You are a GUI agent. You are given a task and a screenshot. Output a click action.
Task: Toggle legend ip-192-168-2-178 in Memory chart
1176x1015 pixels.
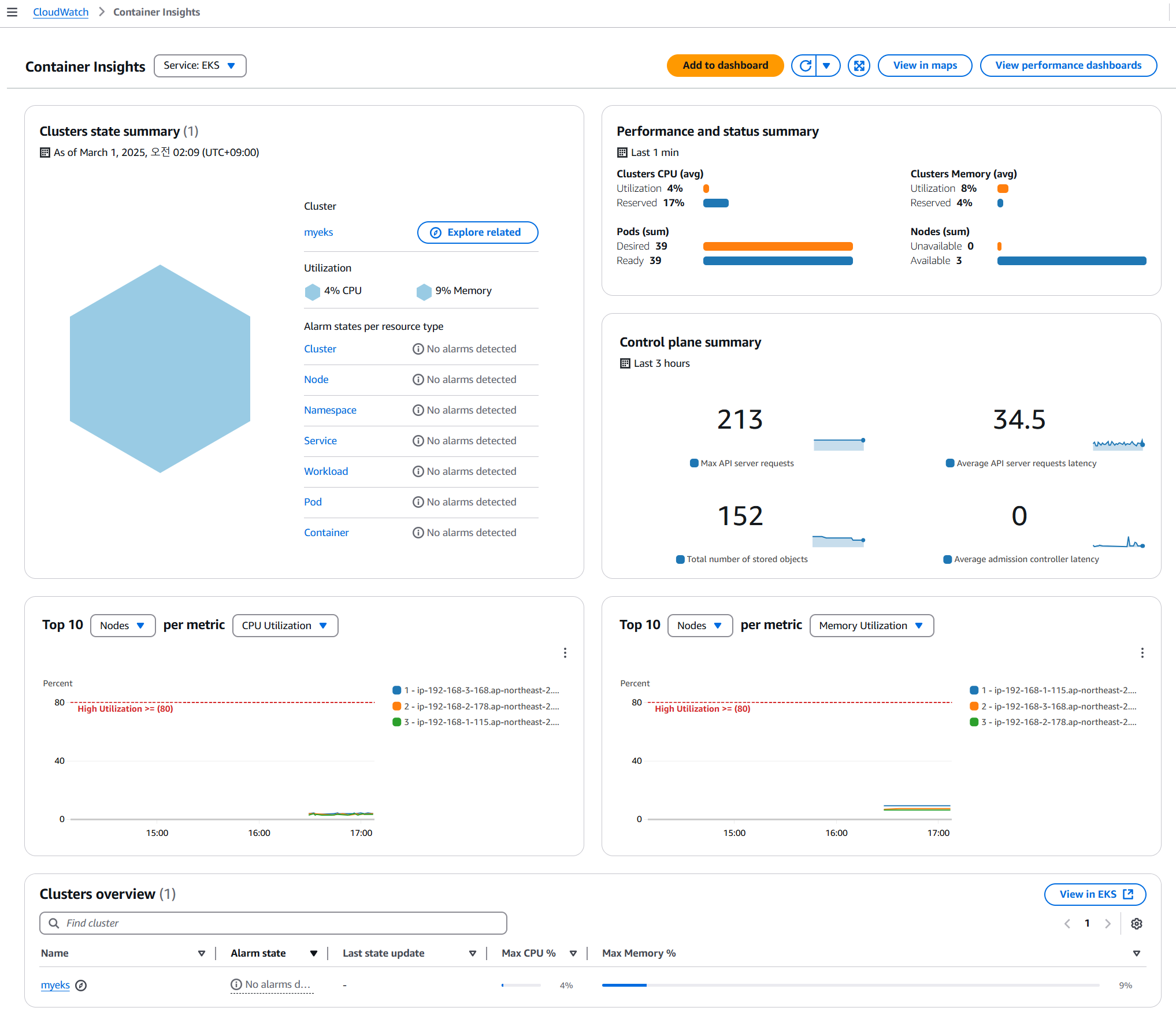(1053, 722)
